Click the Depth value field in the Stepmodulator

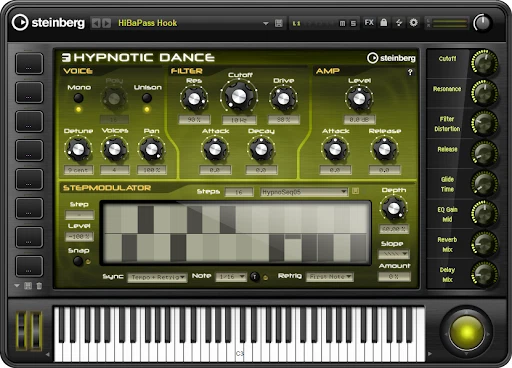point(394,229)
